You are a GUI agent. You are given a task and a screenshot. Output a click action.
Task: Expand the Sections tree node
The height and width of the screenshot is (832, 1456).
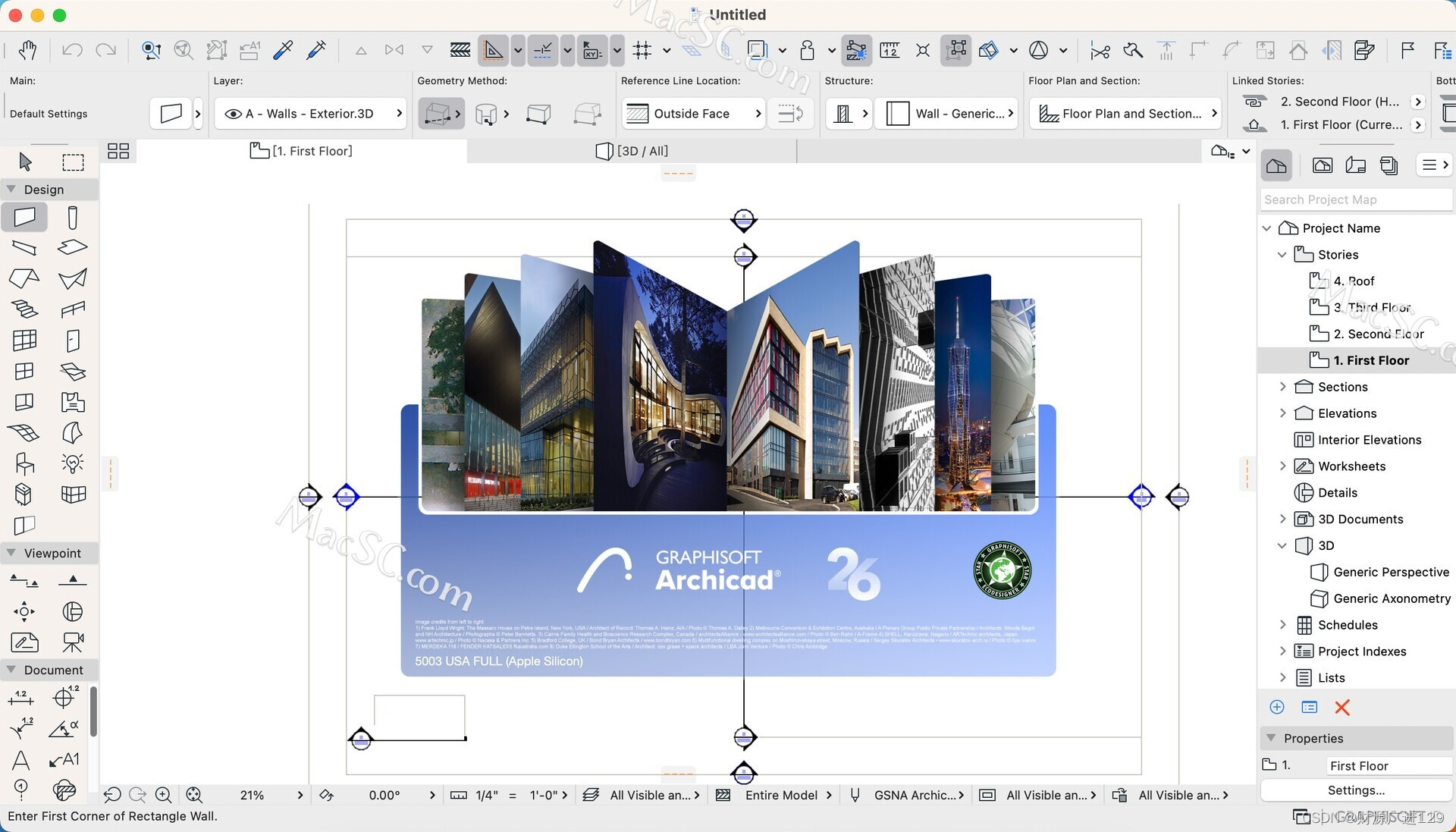[1282, 387]
